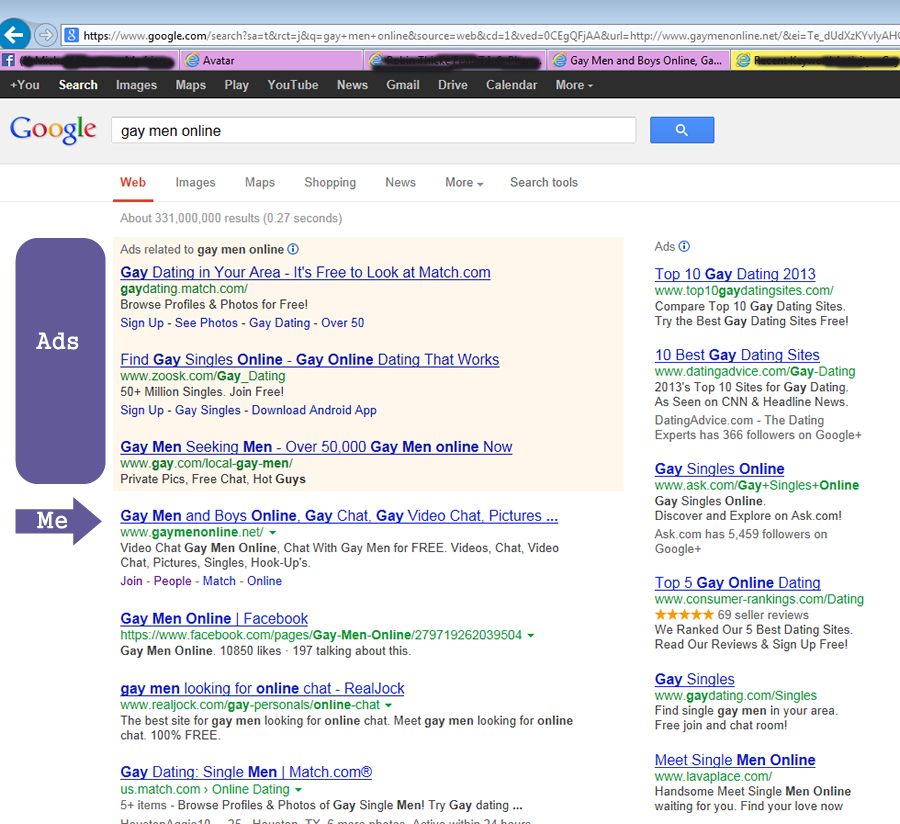This screenshot has width=900, height=824.
Task: Click info icon next to right-column Ads
Action: (x=684, y=246)
